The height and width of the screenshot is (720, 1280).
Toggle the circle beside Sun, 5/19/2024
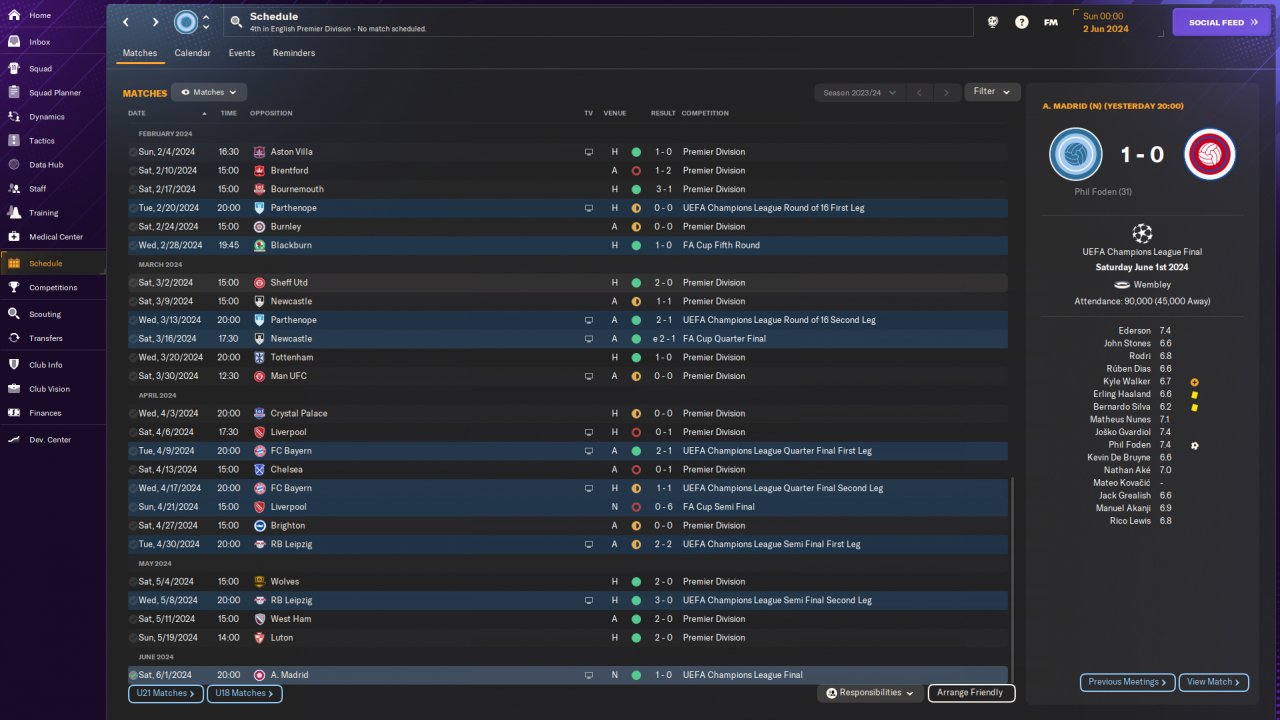pyautogui.click(x=133, y=638)
